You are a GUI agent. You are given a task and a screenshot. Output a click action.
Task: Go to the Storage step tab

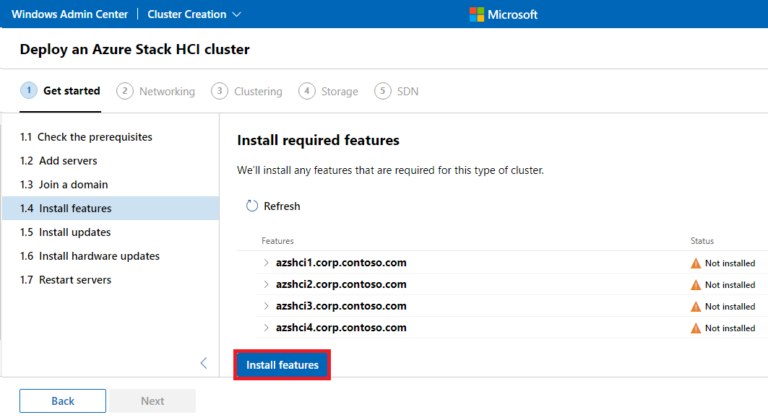(328, 91)
